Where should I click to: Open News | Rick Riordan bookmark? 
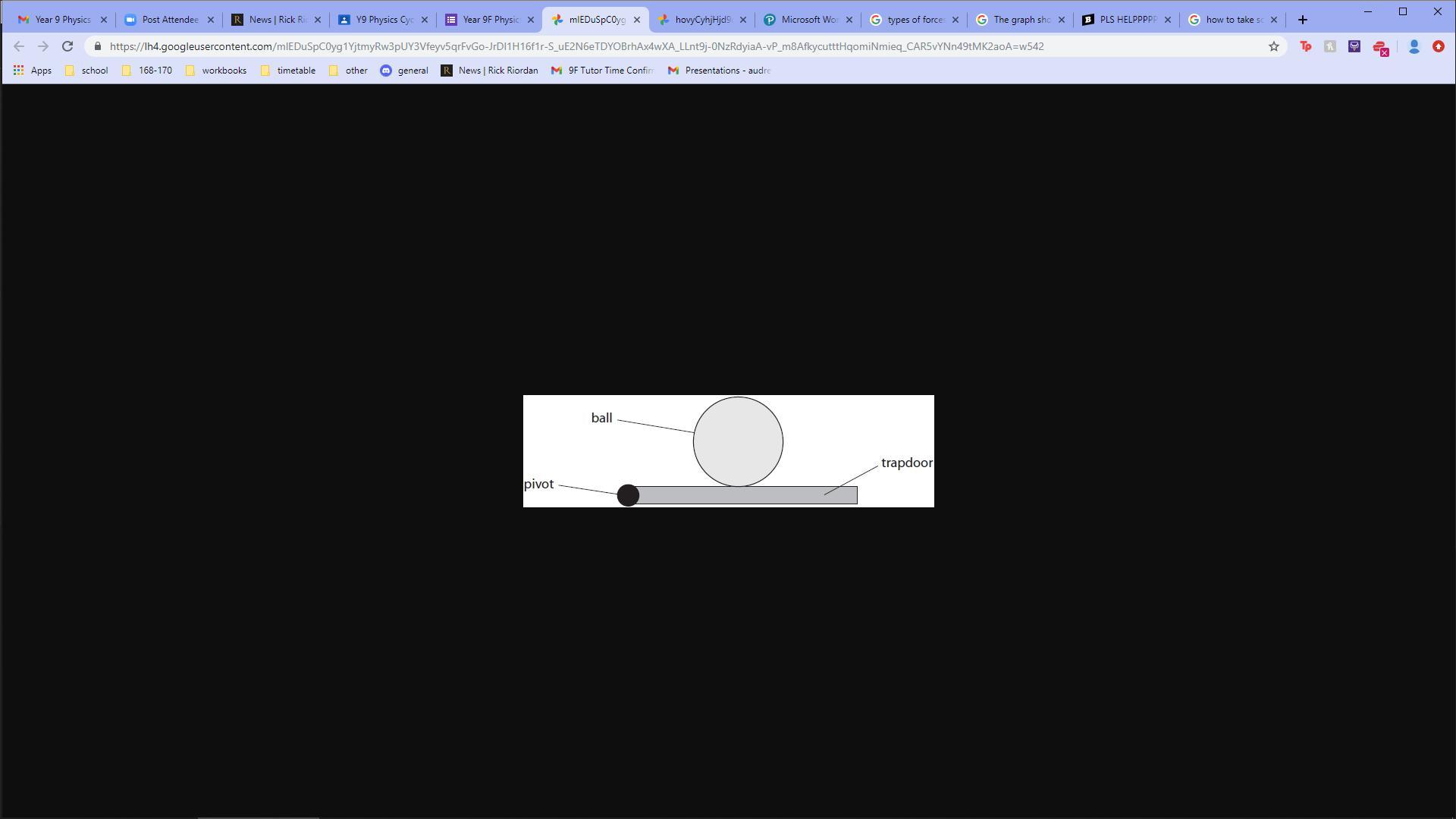pyautogui.click(x=489, y=71)
